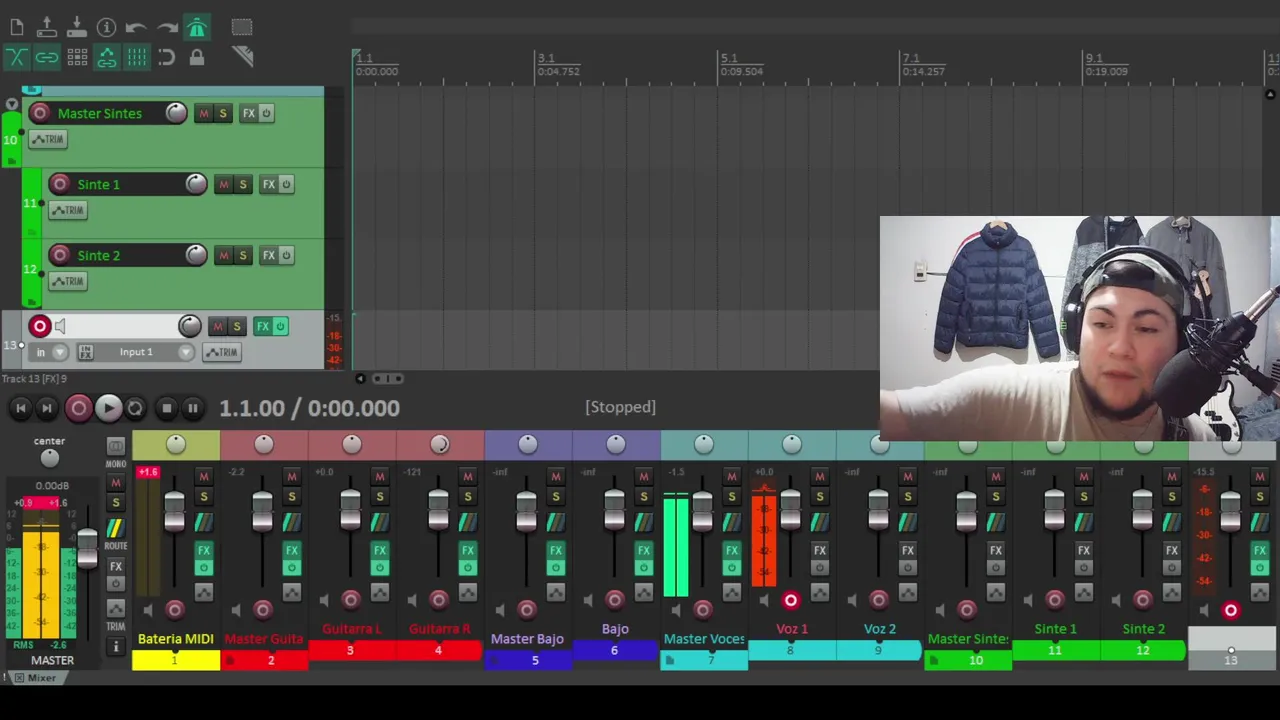Start playback with the Play button
The width and height of the screenshot is (1280, 720).
coord(108,408)
